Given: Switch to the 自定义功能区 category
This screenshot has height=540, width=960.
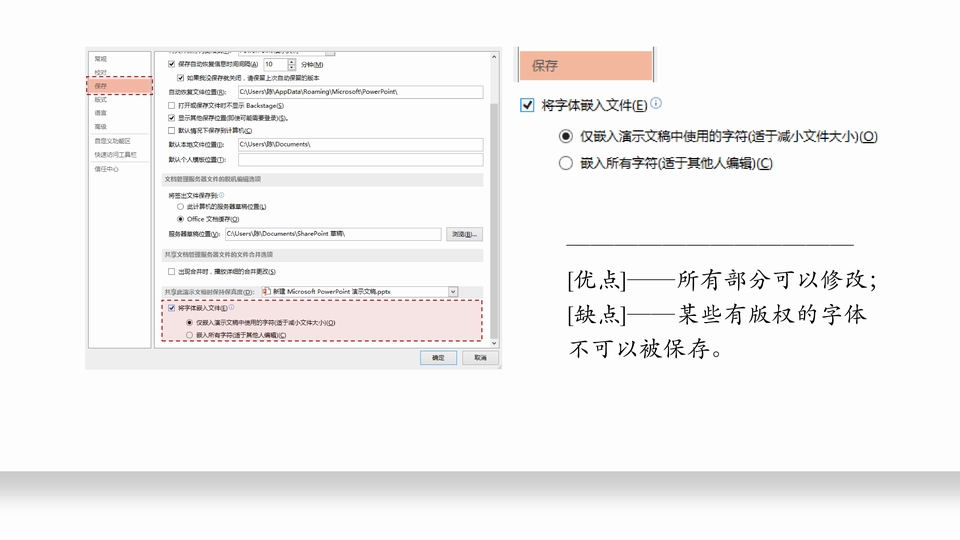Looking at the screenshot, I should [x=113, y=141].
